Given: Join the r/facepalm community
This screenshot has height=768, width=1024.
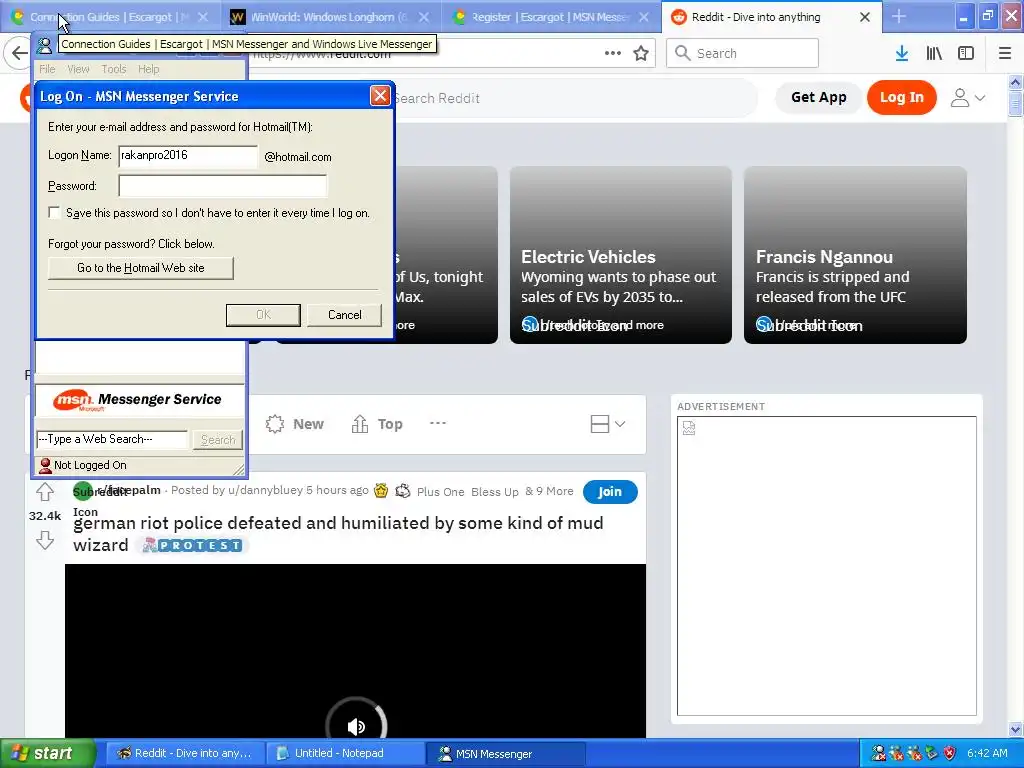Looking at the screenshot, I should tap(609, 492).
